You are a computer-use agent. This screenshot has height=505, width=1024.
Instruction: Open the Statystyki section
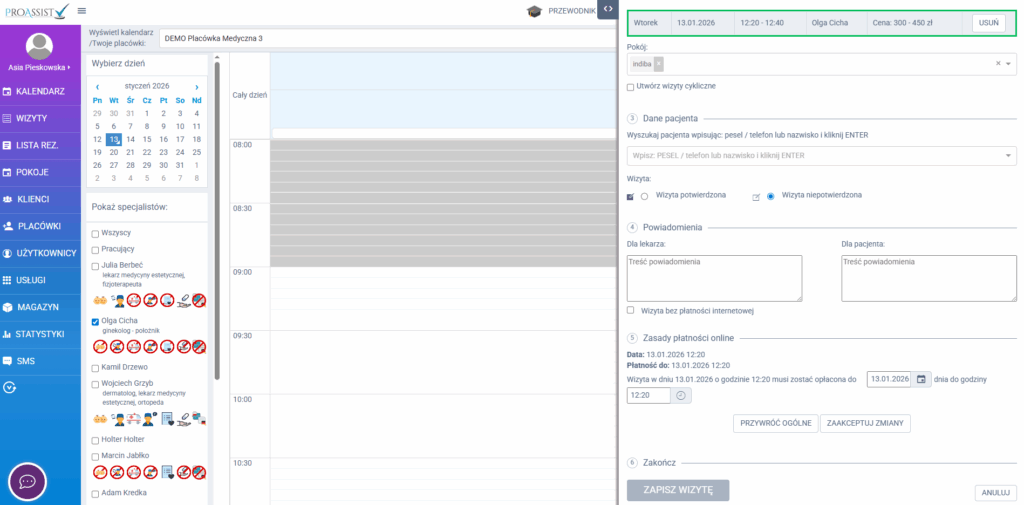click(x=40, y=333)
